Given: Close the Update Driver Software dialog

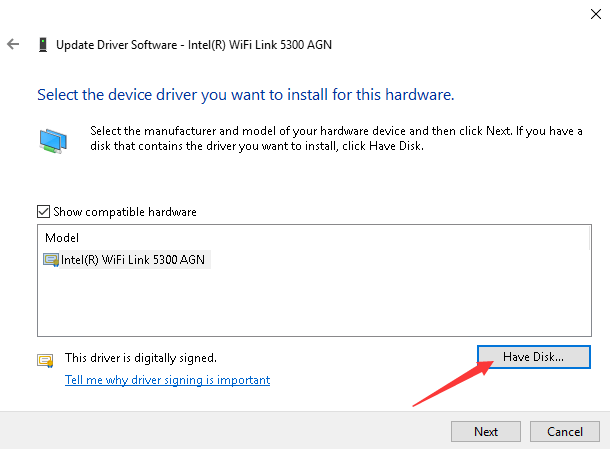Looking at the screenshot, I should pyautogui.click(x=596, y=14).
